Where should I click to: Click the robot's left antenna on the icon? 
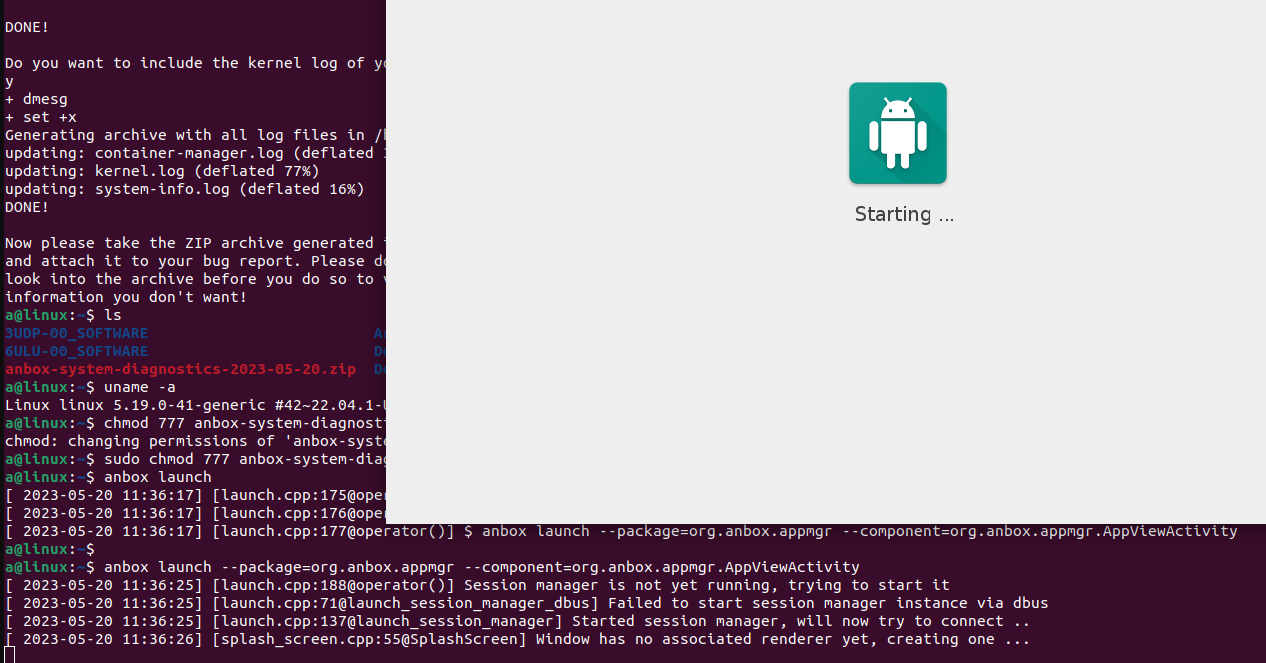pyautogui.click(x=885, y=100)
